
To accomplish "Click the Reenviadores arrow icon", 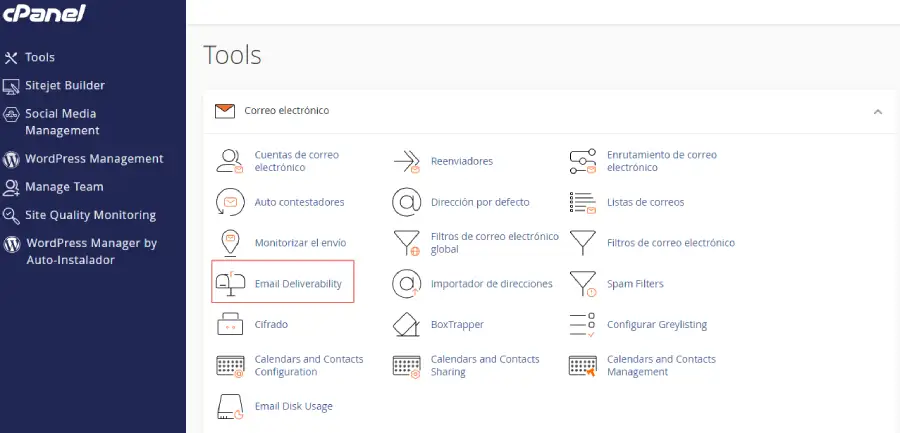I will (407, 161).
